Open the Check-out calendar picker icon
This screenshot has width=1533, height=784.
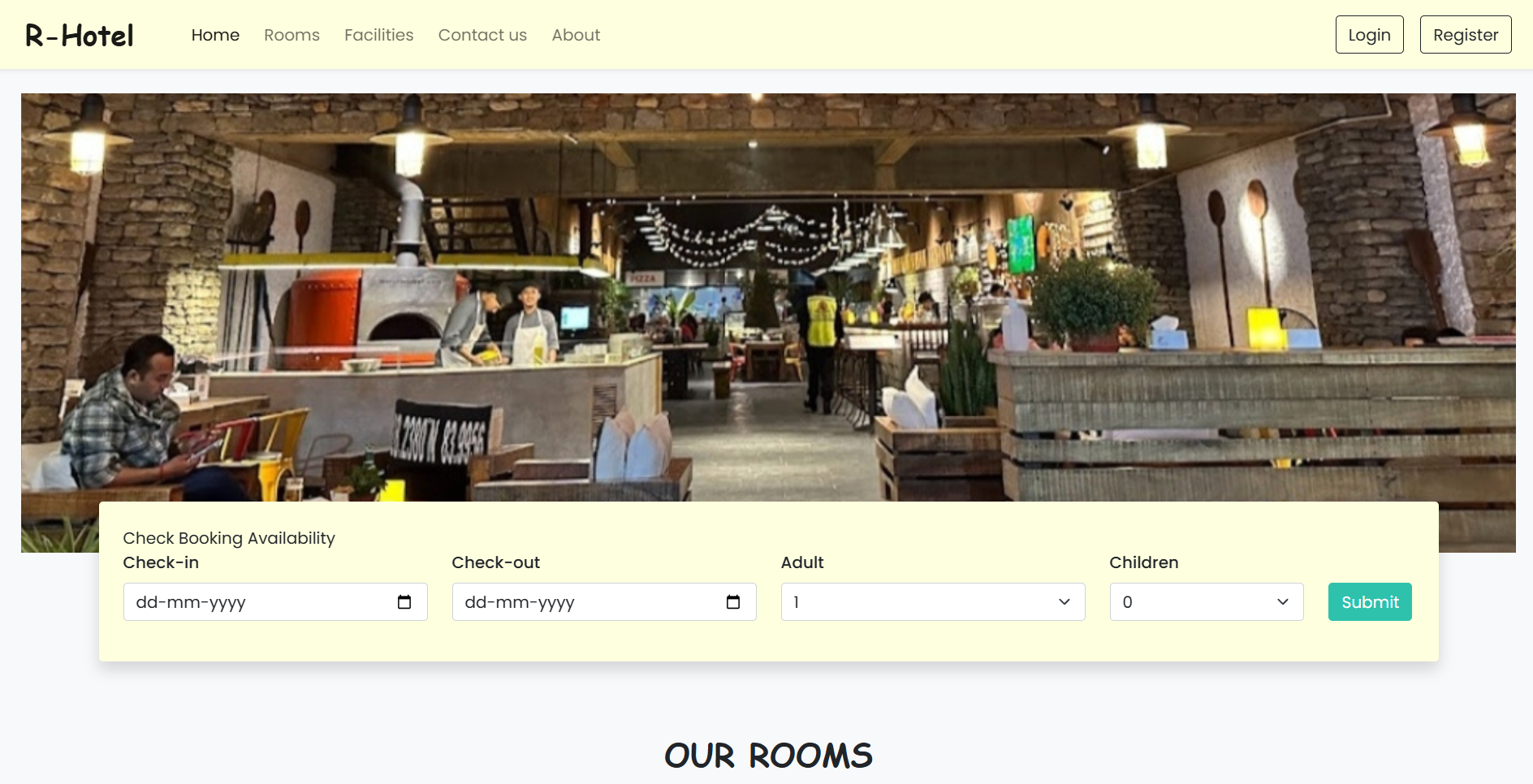(733, 602)
